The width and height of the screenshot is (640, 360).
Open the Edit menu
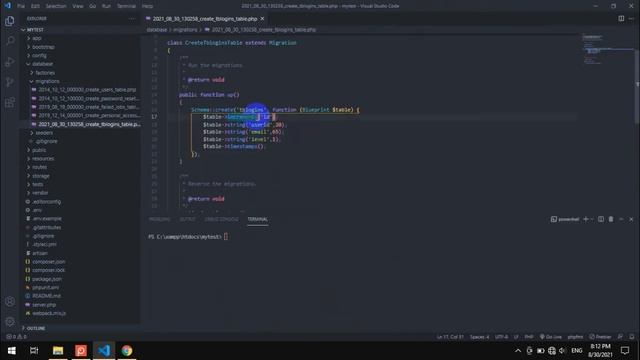[x=35, y=6]
